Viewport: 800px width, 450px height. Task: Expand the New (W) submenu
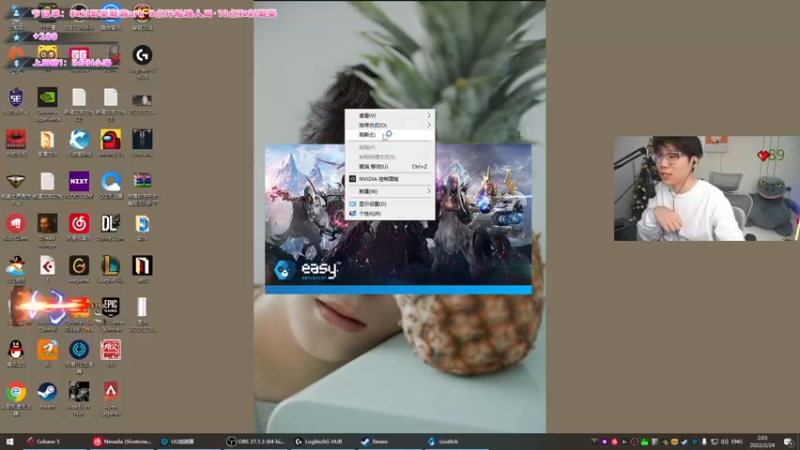coord(390,191)
